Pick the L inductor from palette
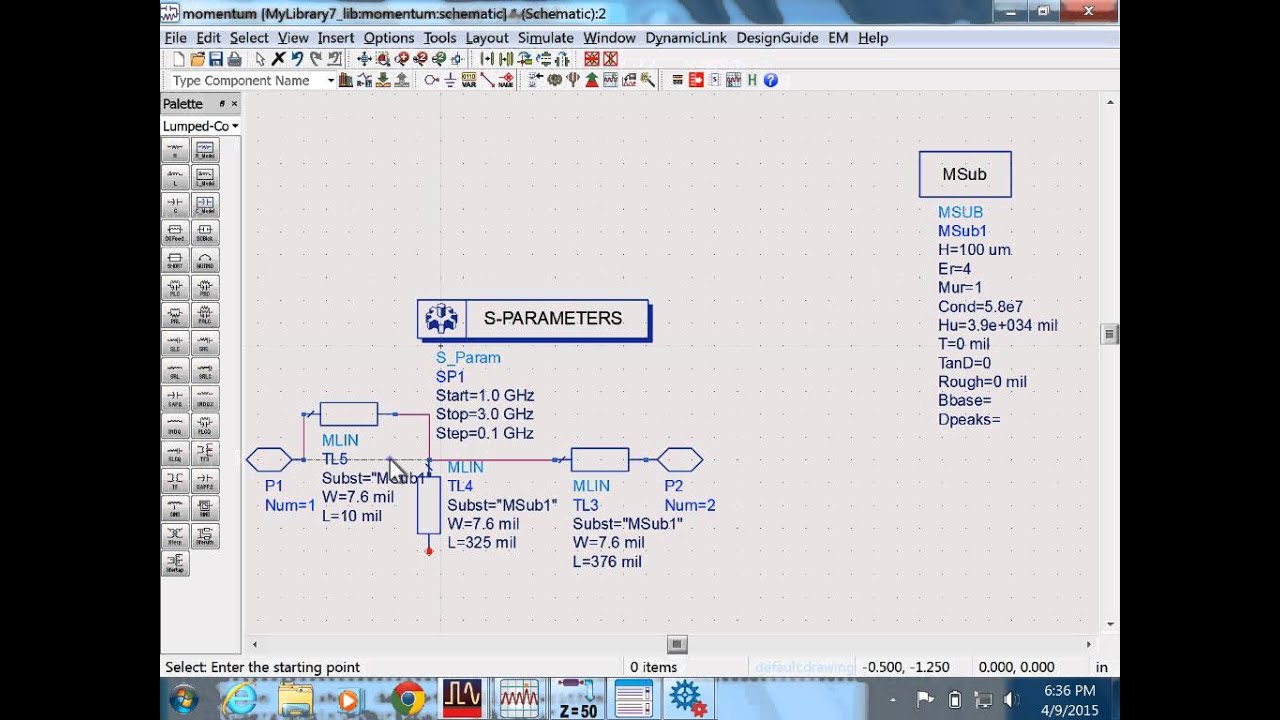1280x720 pixels. coord(175,178)
